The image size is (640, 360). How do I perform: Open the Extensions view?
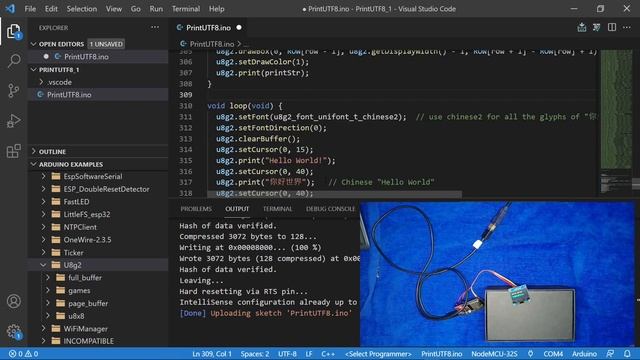tap(13, 151)
